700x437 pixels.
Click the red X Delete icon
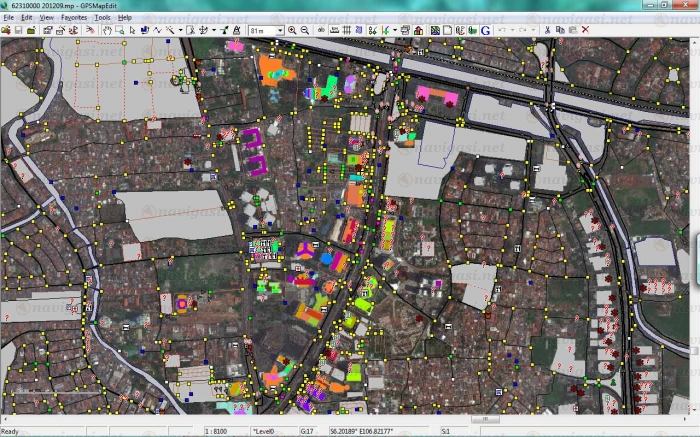tap(584, 30)
